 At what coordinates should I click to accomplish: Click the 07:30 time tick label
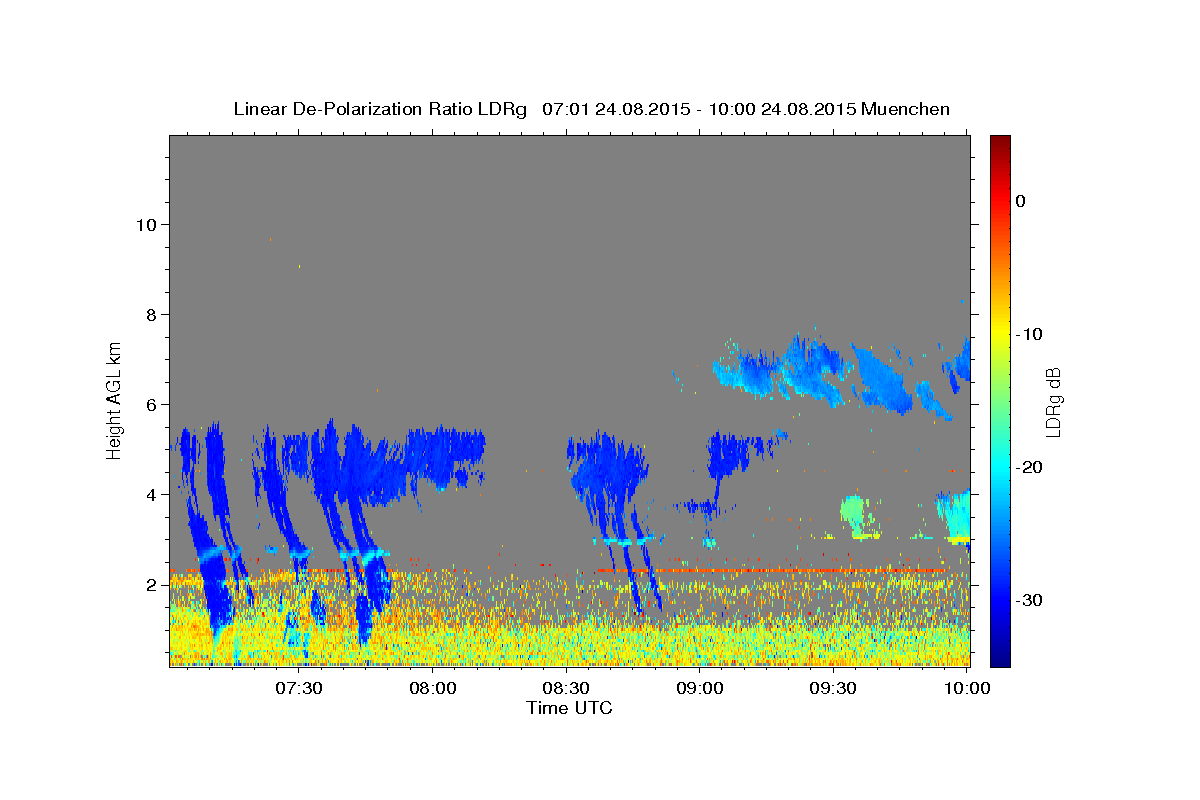[x=299, y=688]
